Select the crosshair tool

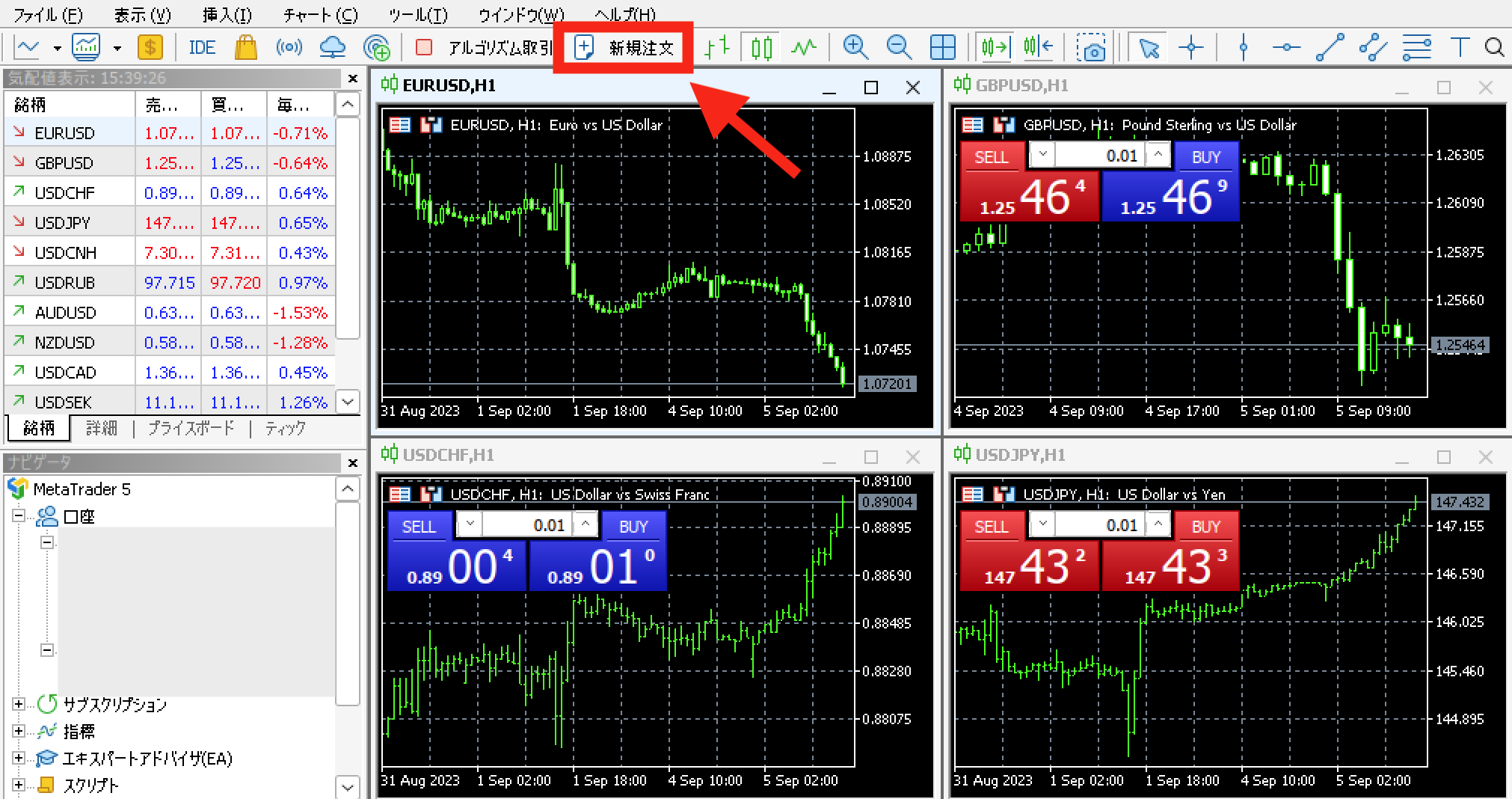1190,48
